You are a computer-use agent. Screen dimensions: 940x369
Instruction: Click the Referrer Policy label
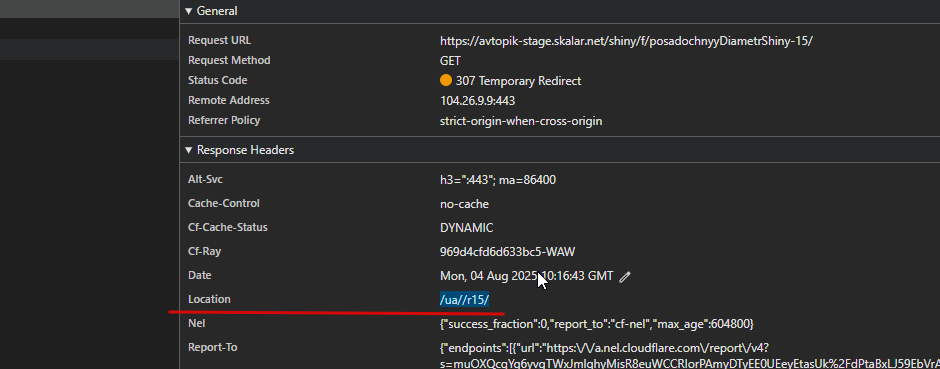tap(224, 120)
